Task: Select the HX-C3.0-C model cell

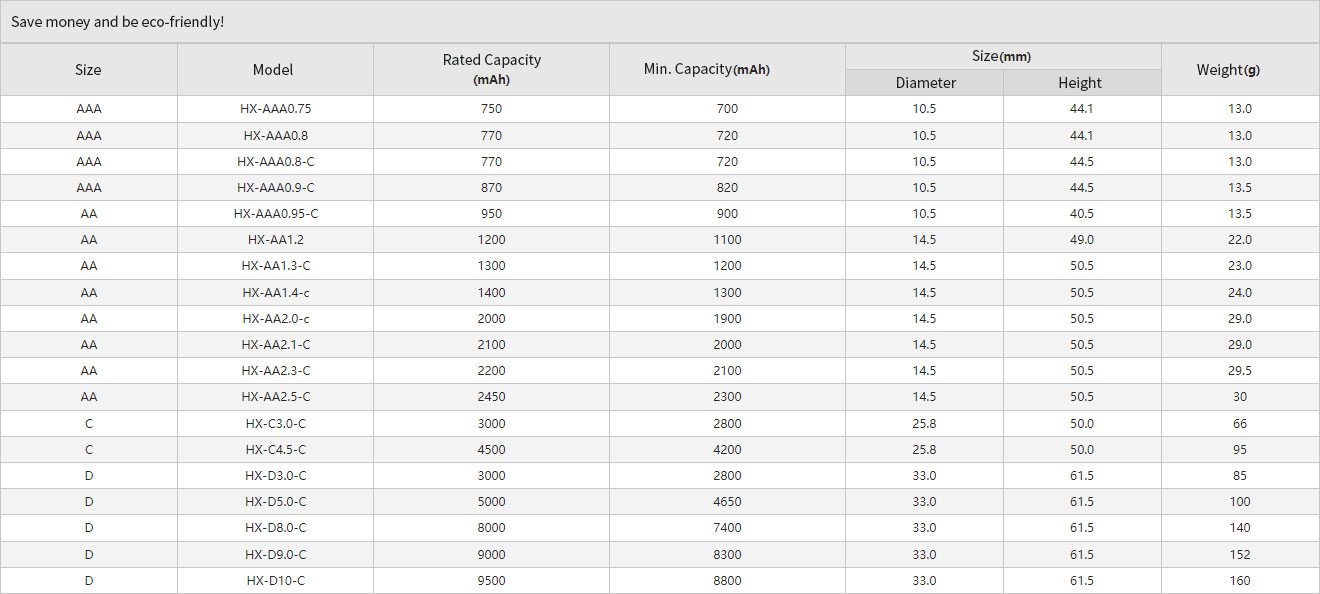Action: coord(275,424)
